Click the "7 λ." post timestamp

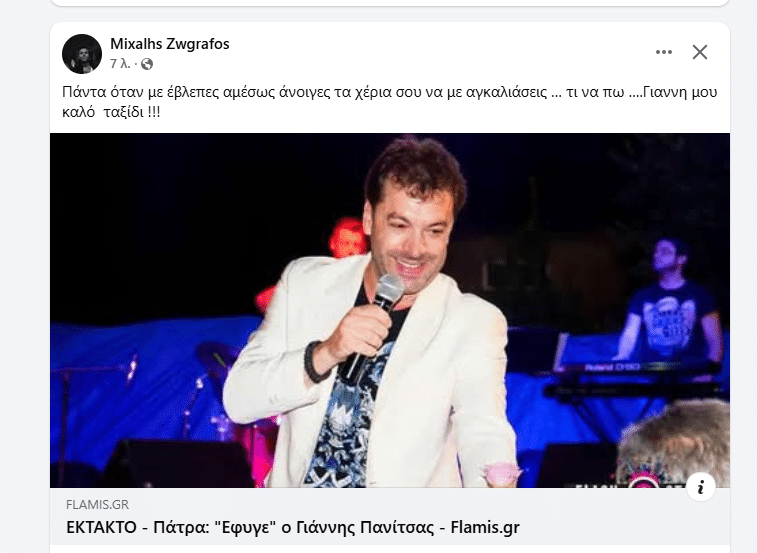click(x=120, y=64)
